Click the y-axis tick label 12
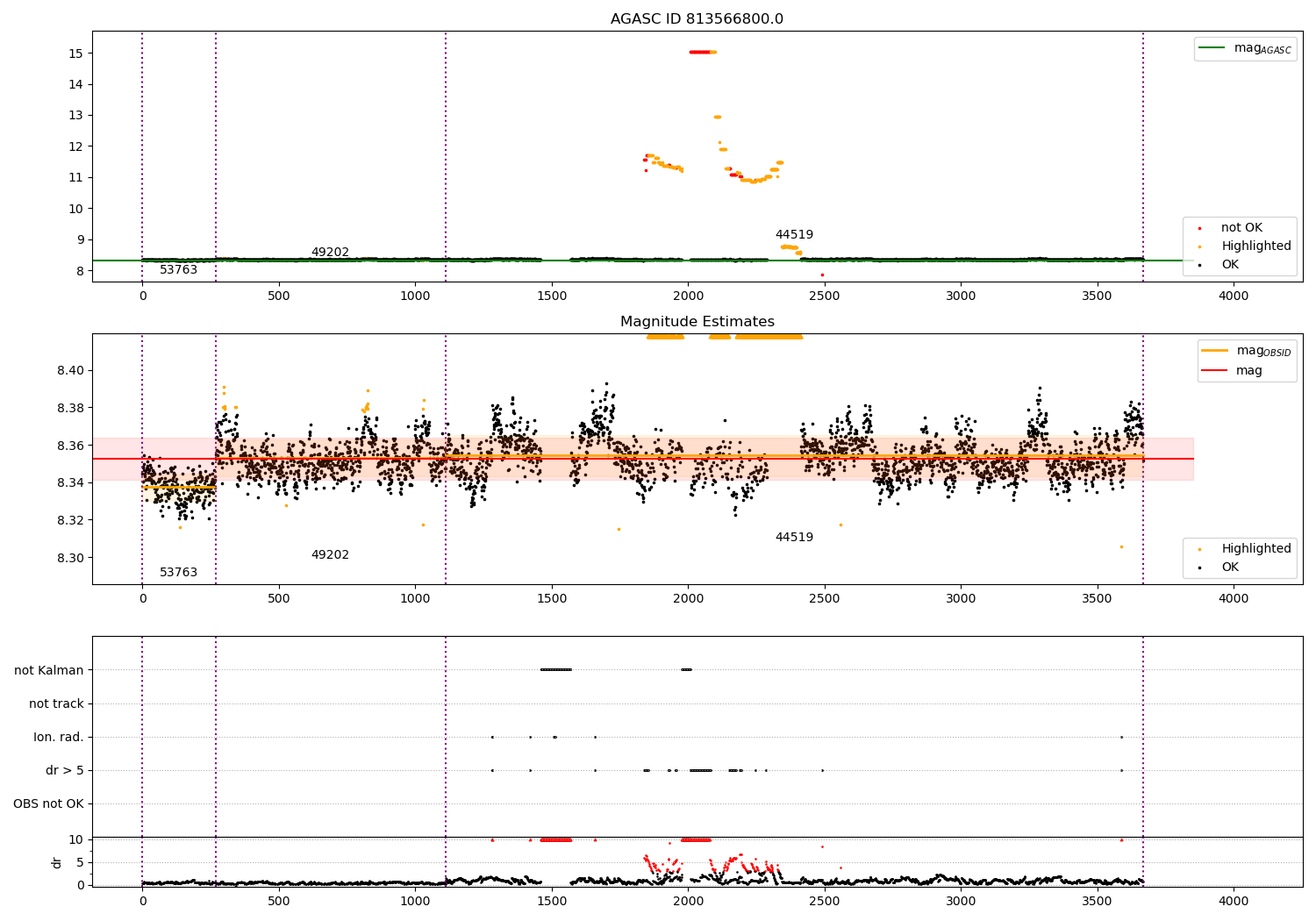Viewport: 1316px width, 921px height. pyautogui.click(x=76, y=146)
